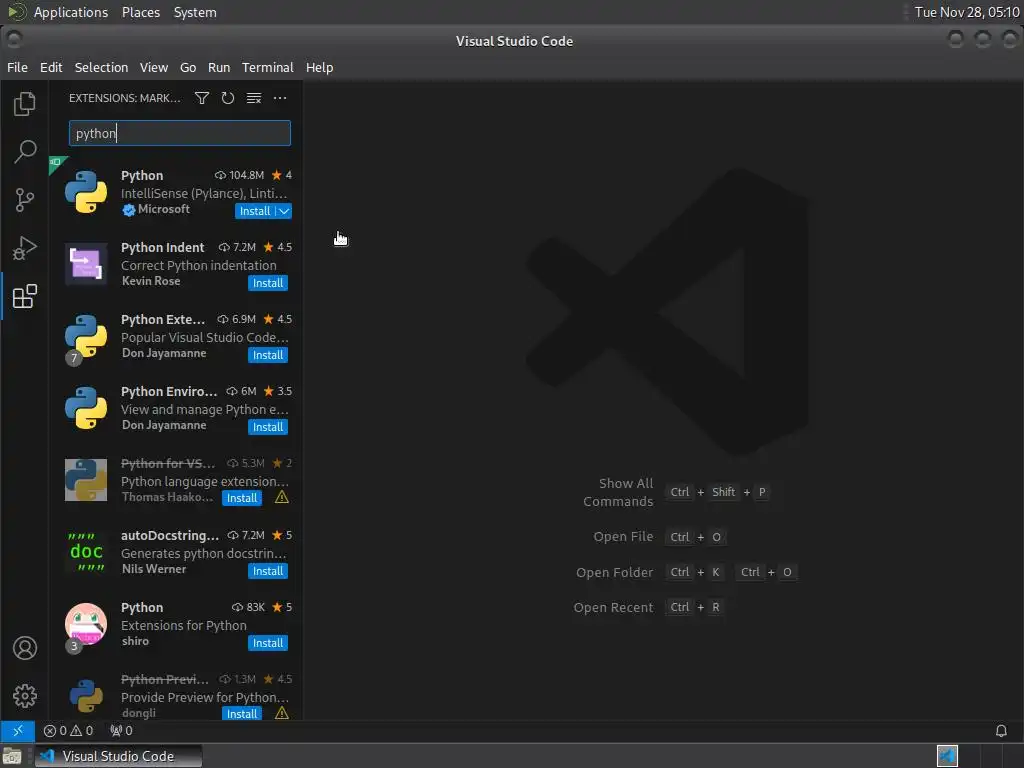Viewport: 1024px width, 768px height.
Task: Click the Microsoft Python extension logo
Action: (x=86, y=192)
